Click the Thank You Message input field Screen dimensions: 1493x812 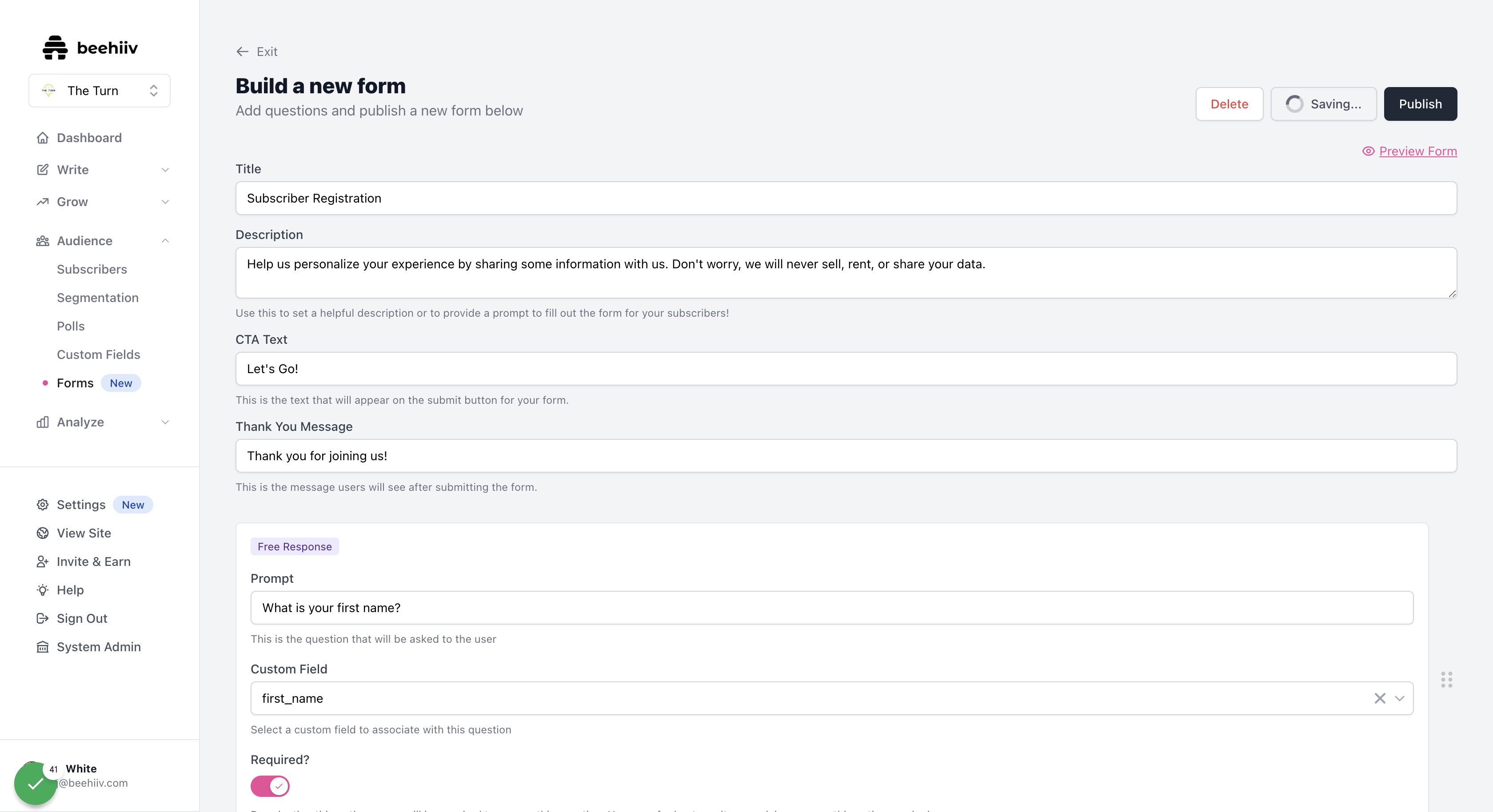tap(846, 456)
